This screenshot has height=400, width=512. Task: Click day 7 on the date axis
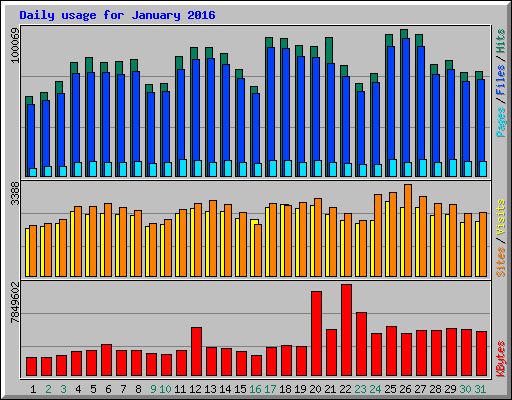tap(123, 389)
